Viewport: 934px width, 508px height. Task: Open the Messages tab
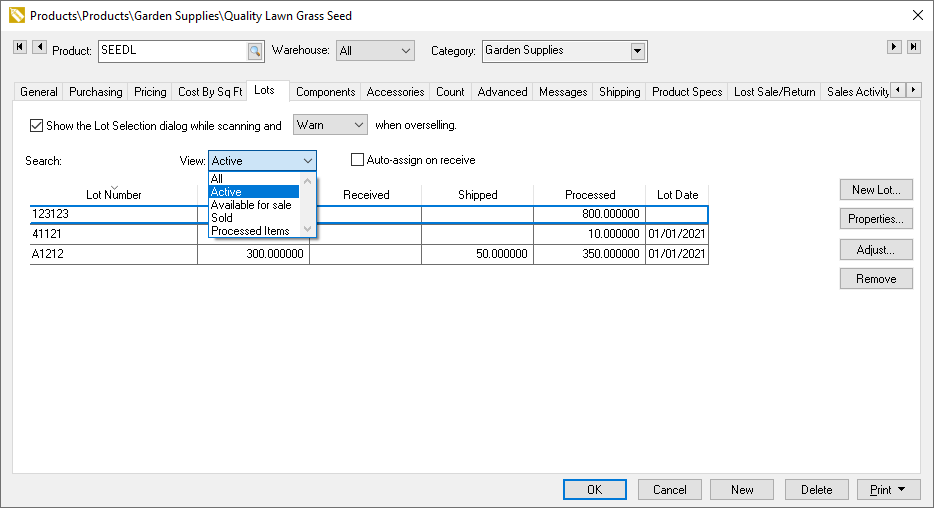coord(563,92)
